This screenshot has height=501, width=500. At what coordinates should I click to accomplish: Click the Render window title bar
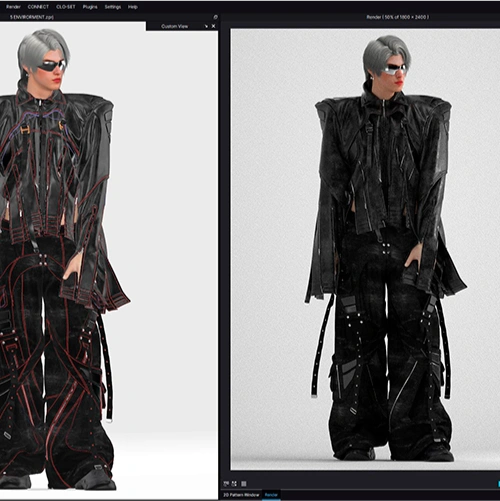pyautogui.click(x=398, y=17)
